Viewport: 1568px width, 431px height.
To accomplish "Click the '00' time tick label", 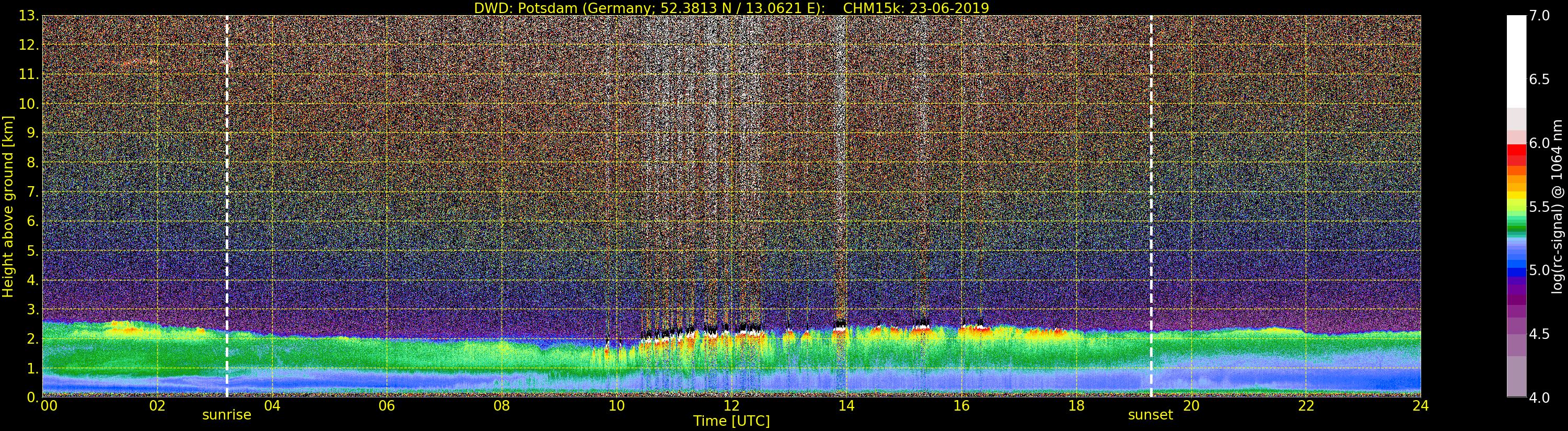I will click(49, 405).
